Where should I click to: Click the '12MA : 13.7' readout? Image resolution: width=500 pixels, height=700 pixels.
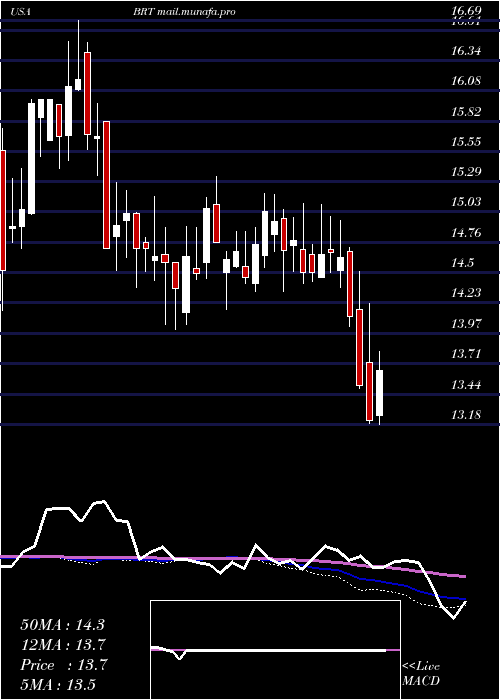[63, 645]
